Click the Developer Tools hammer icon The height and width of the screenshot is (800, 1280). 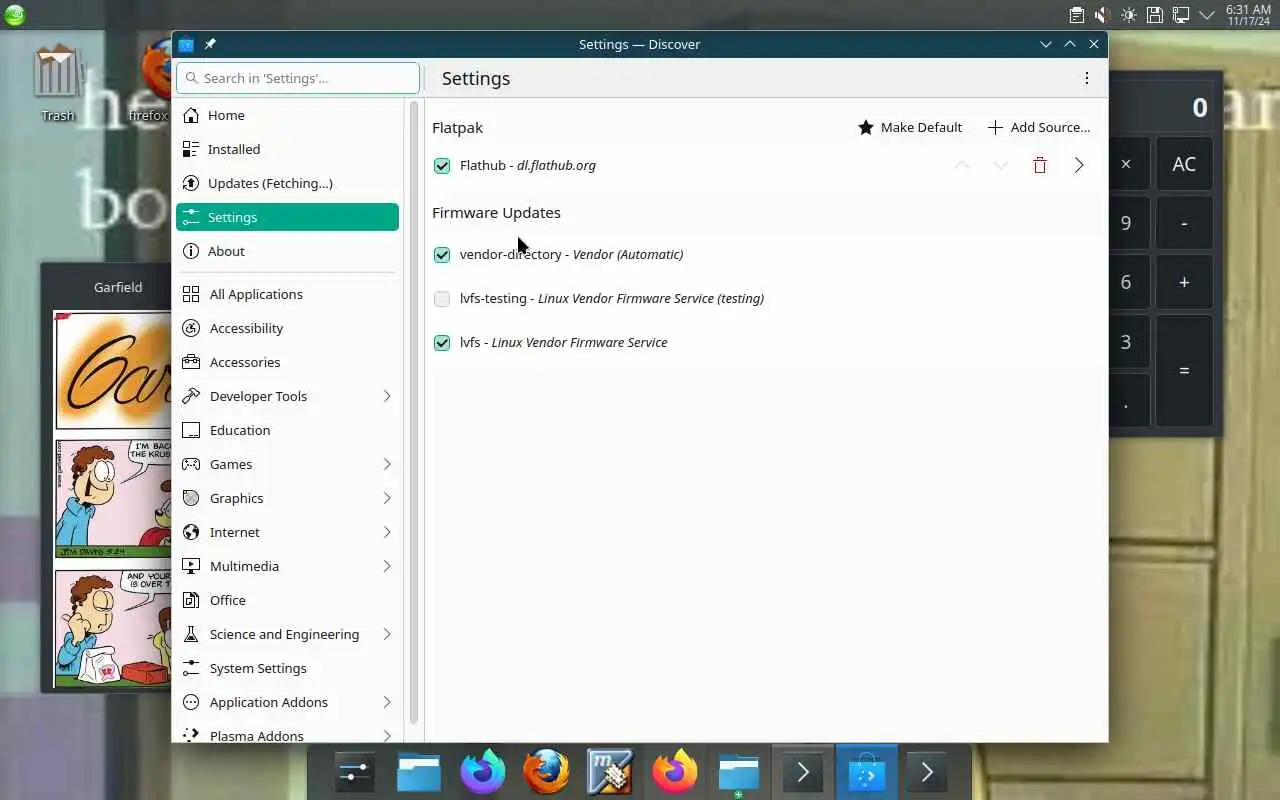click(x=191, y=396)
